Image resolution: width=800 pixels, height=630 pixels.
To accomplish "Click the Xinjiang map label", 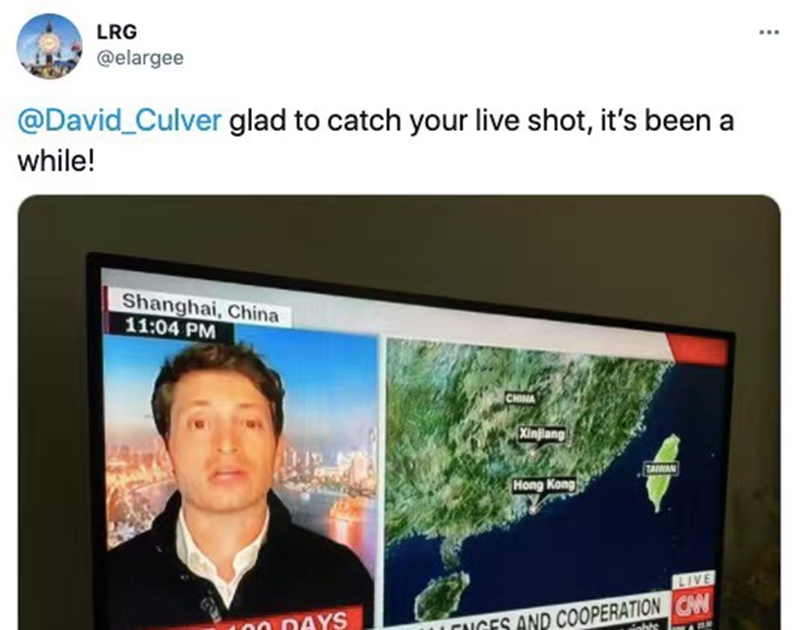I will (542, 434).
